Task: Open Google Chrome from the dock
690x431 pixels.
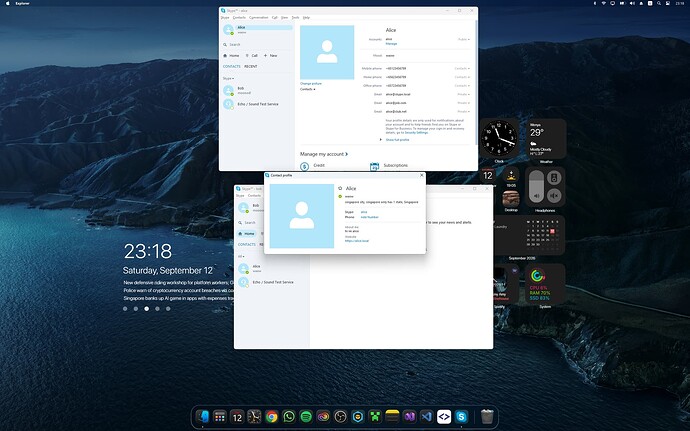Action: pyautogui.click(x=272, y=416)
